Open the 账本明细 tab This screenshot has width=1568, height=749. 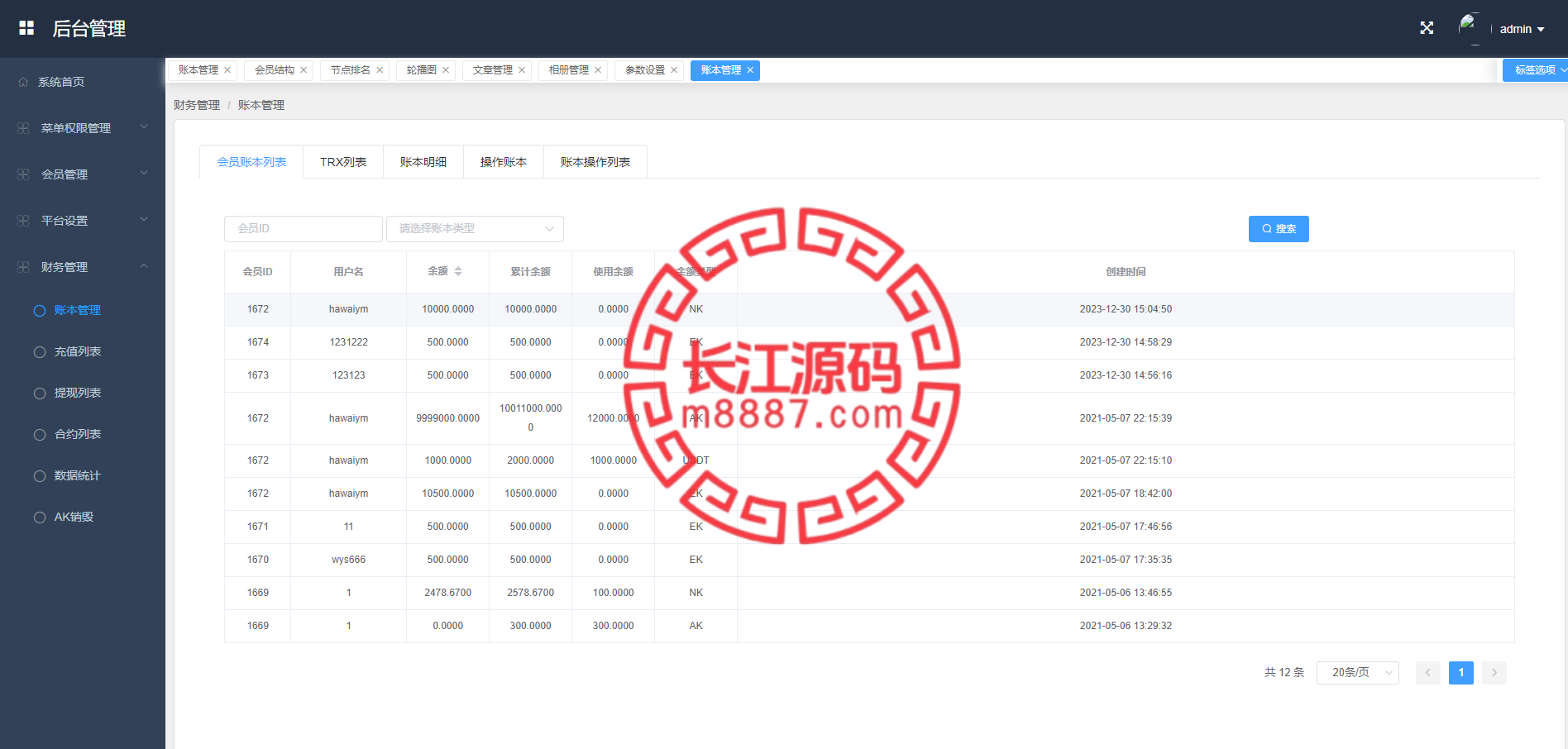[x=423, y=162]
